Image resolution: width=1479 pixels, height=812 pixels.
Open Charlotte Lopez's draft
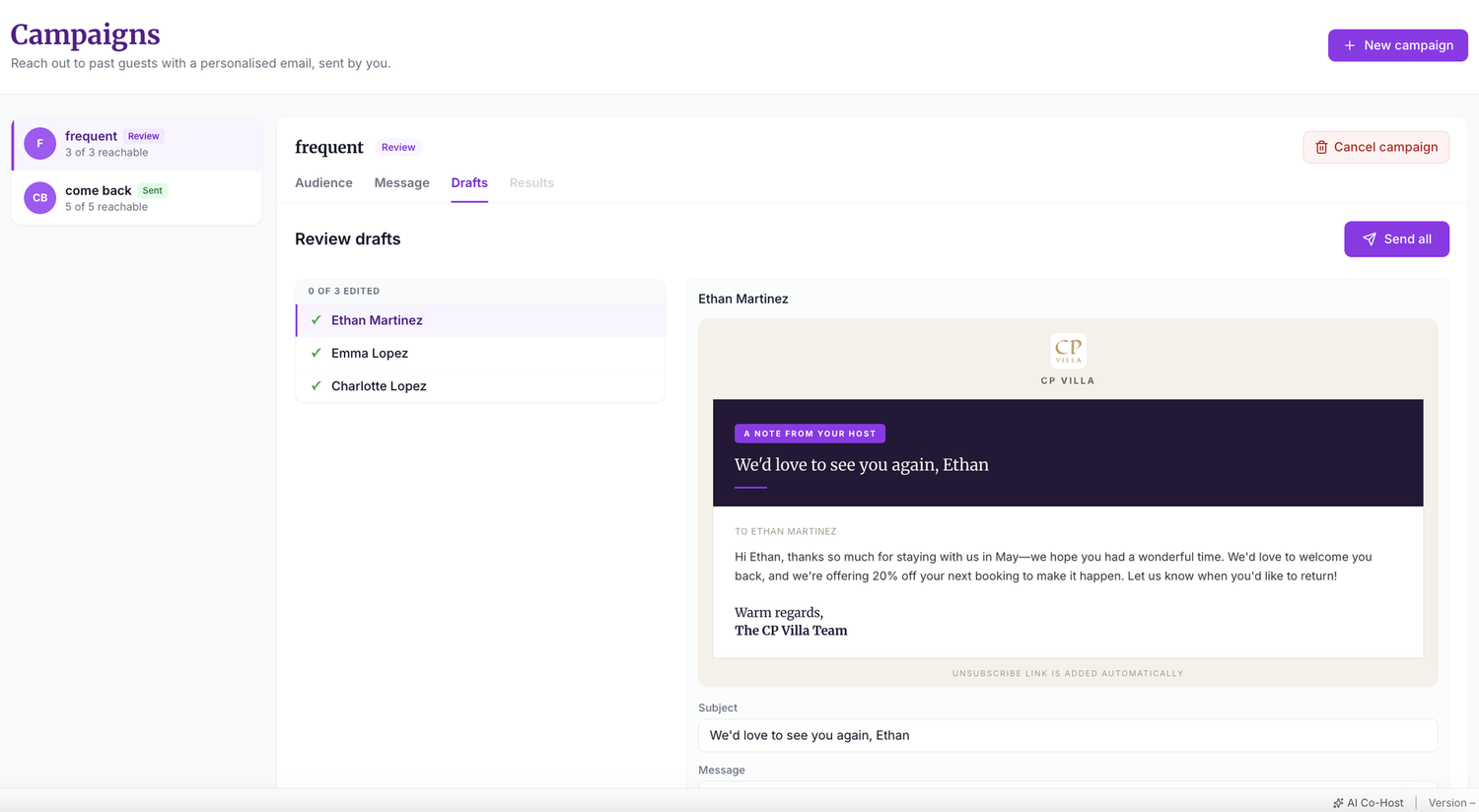click(x=480, y=386)
